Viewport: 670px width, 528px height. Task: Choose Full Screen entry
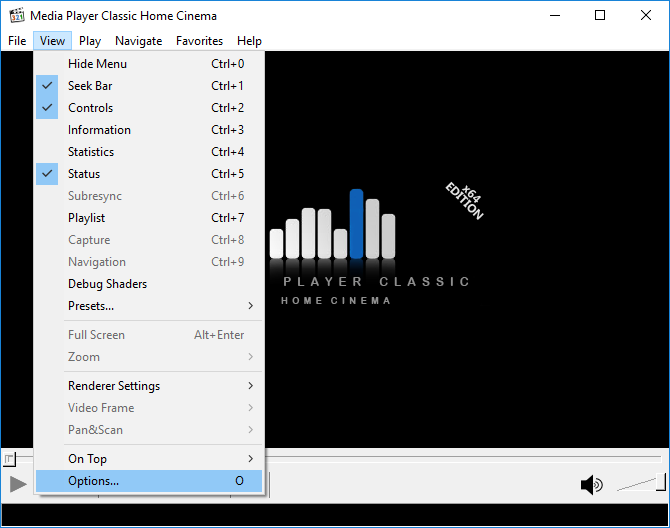point(149,335)
